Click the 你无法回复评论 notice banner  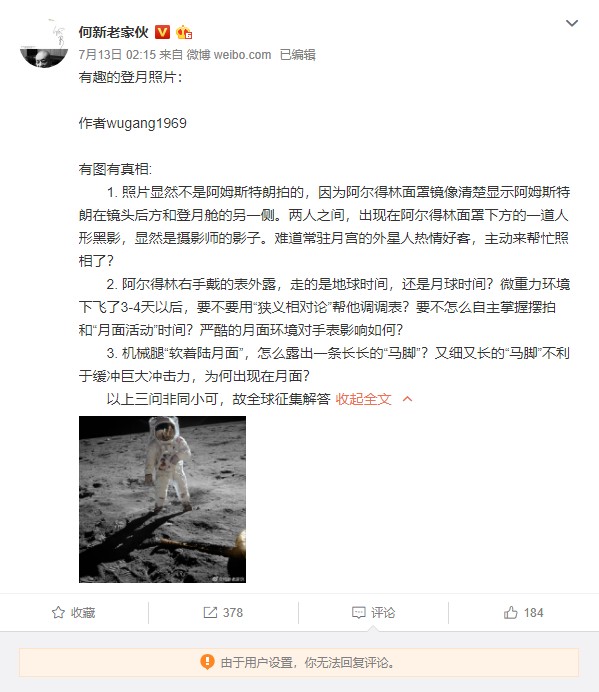(x=299, y=662)
